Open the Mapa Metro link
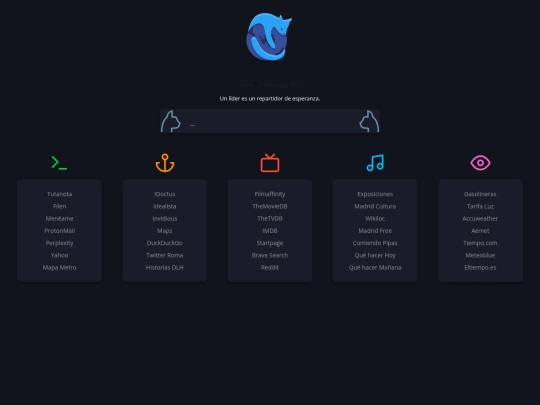 [x=59, y=267]
